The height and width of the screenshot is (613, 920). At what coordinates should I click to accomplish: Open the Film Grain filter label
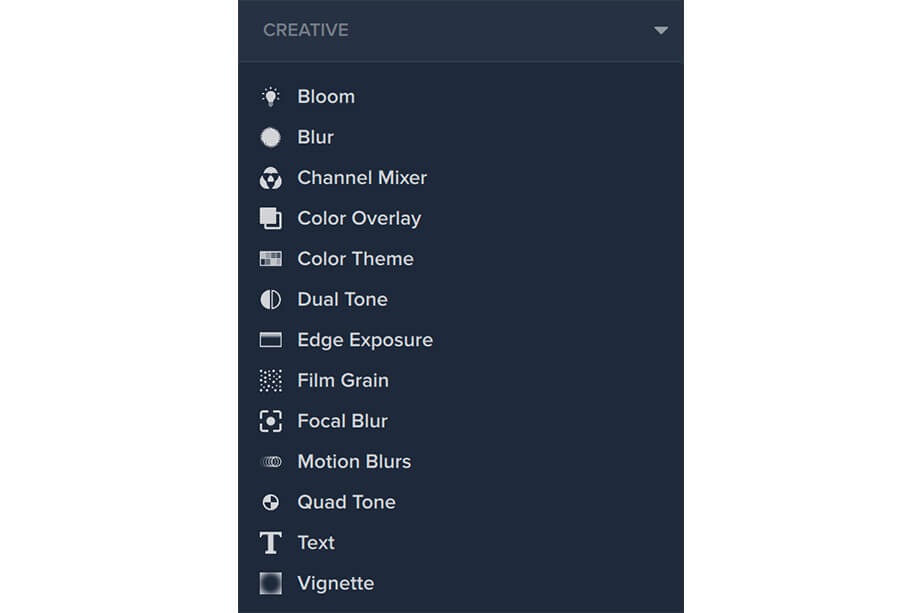tap(343, 381)
